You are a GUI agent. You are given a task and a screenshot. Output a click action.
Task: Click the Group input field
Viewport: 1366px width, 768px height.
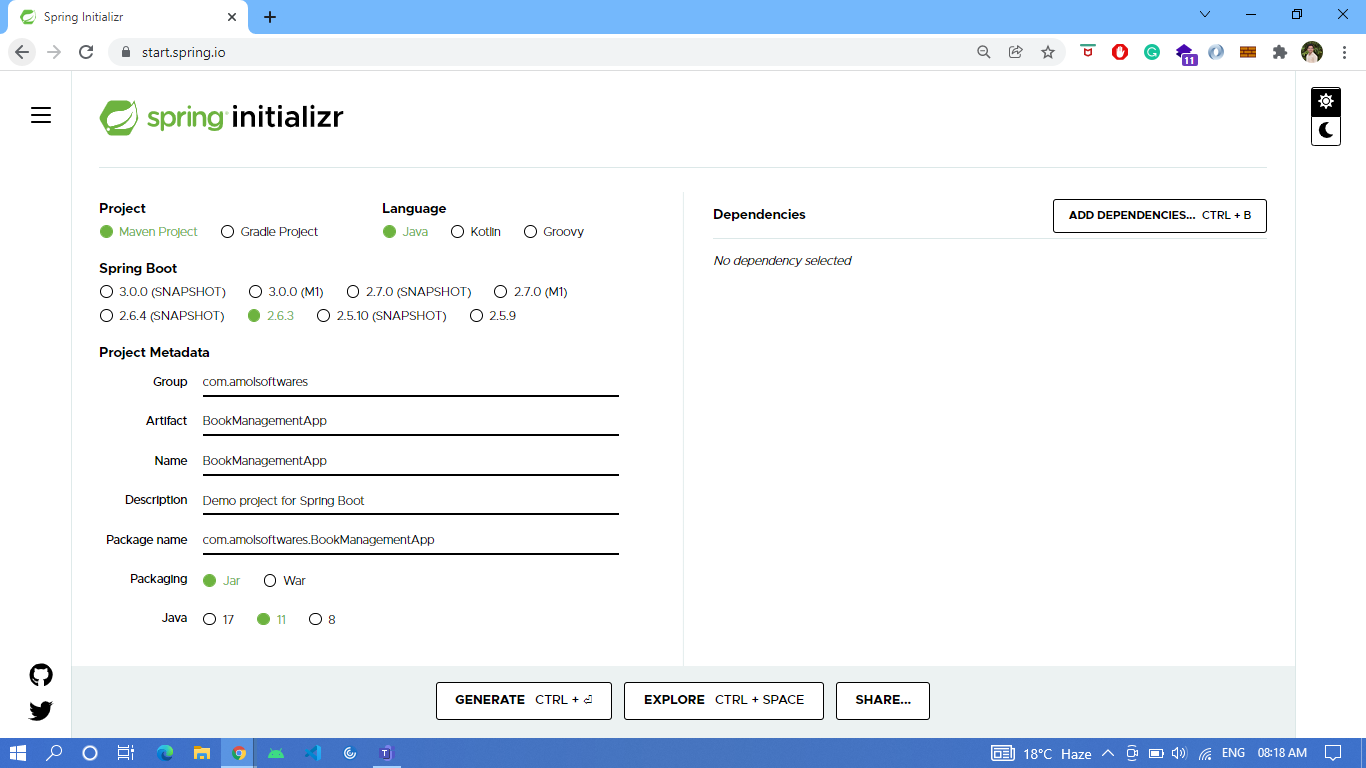410,382
